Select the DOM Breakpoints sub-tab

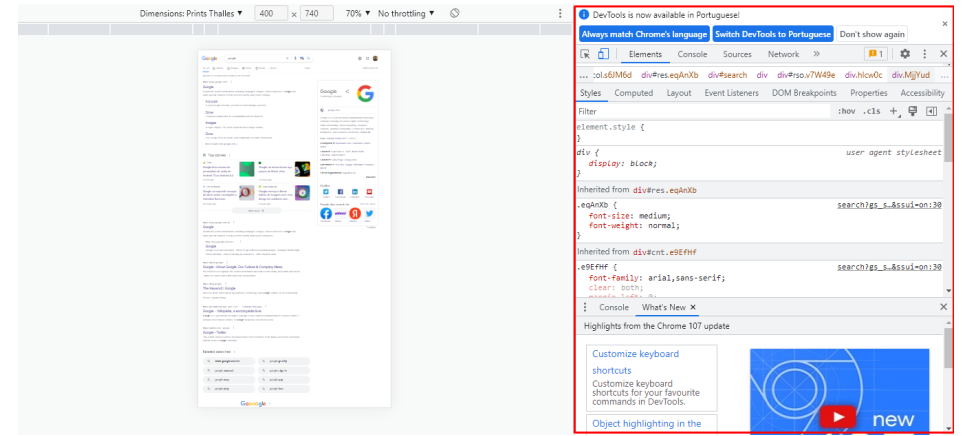click(x=804, y=93)
